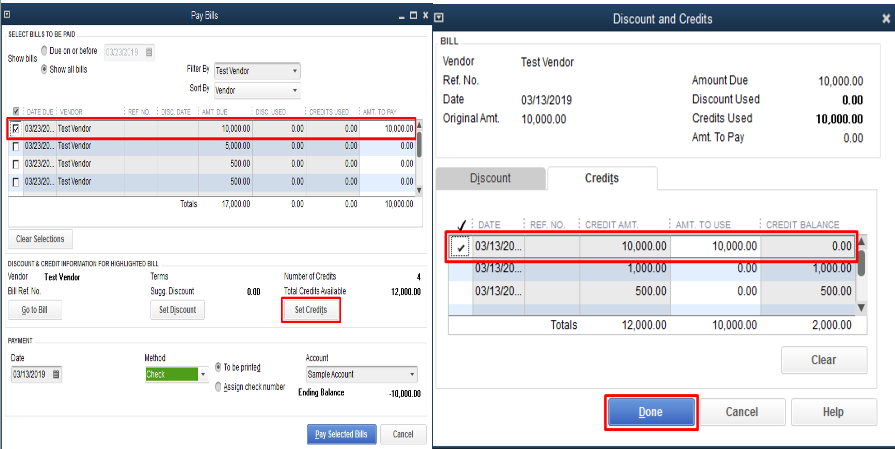This screenshot has height=449, width=895.
Task: Uncheck the 10,000.00 credit row checkmark
Action: click(460, 246)
